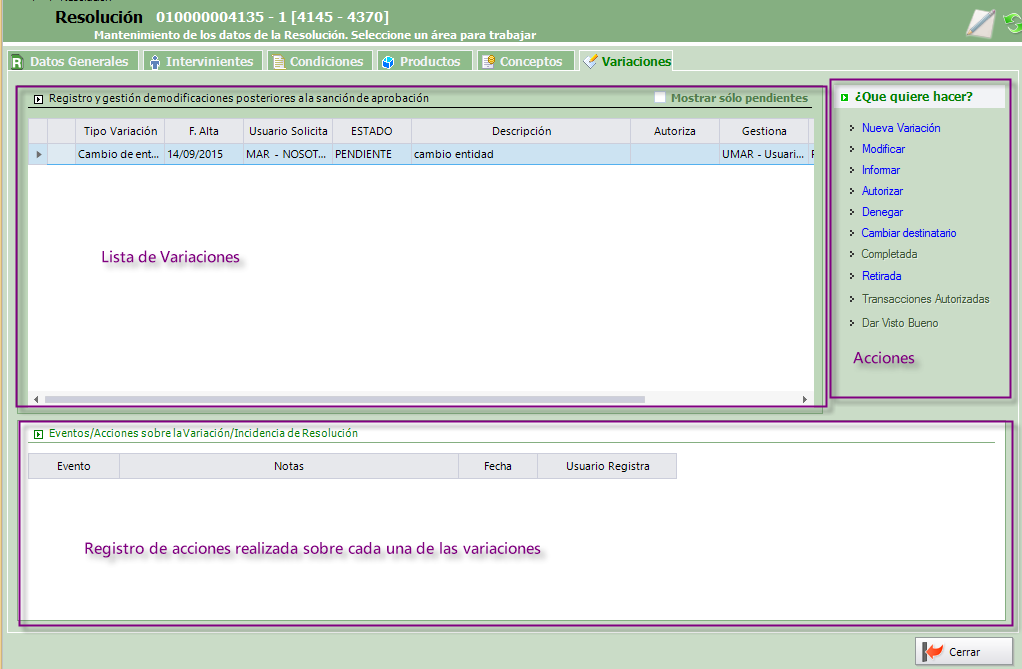The image size is (1022, 669).
Task: Click the date cell 14/09/2015
Action: (204, 155)
